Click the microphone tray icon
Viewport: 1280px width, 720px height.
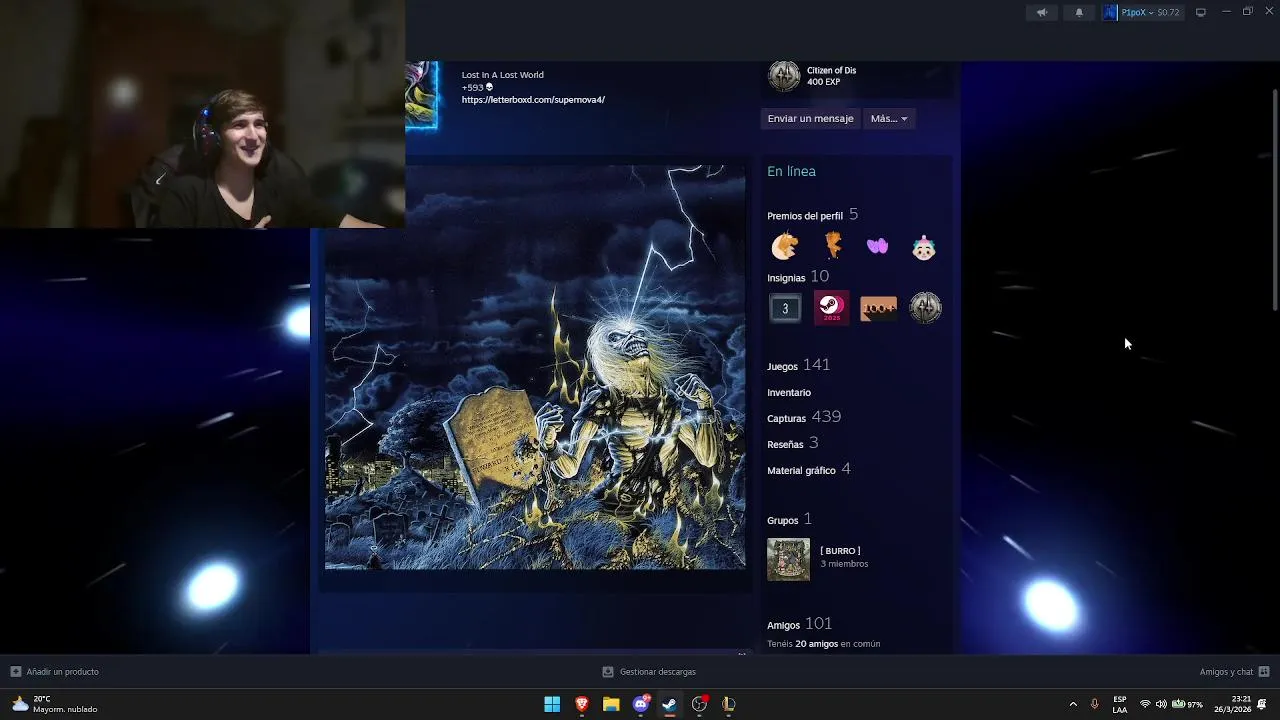1094,704
